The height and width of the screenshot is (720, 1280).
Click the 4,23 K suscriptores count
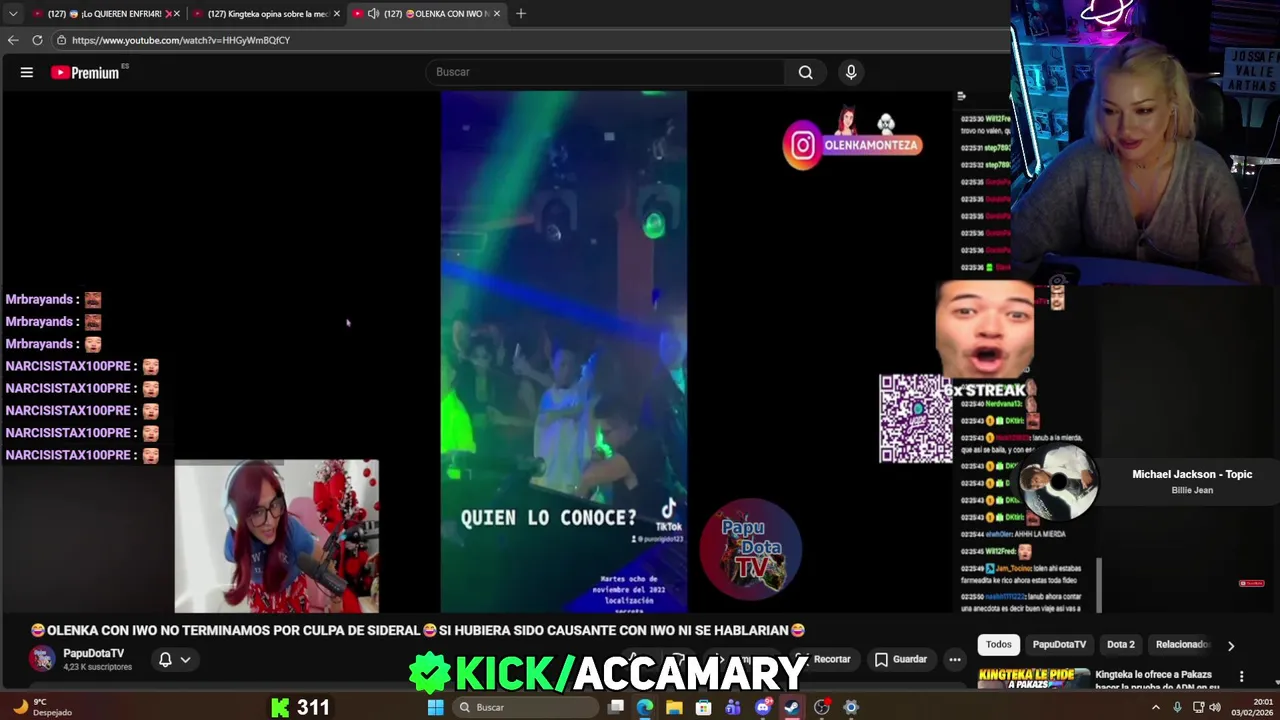point(97,667)
